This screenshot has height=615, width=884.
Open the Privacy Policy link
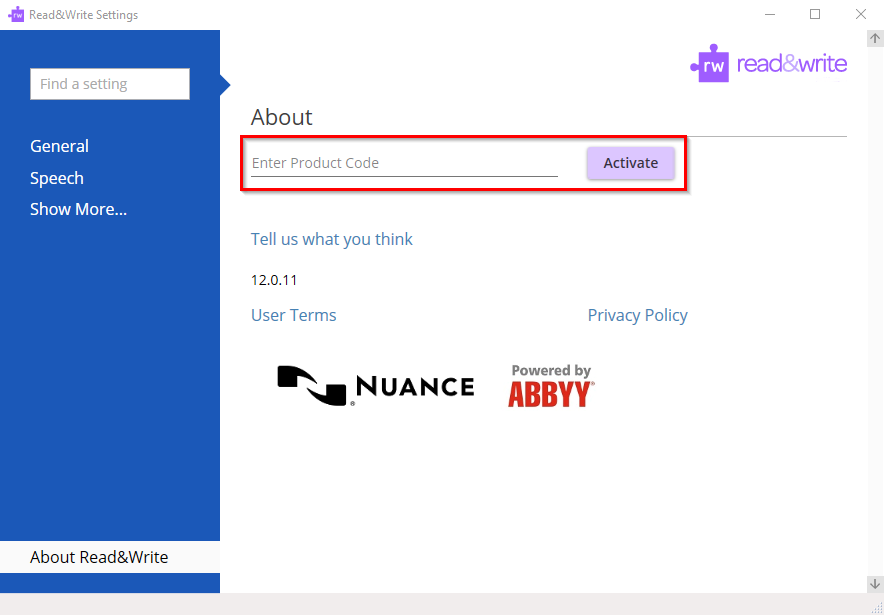[x=638, y=315]
